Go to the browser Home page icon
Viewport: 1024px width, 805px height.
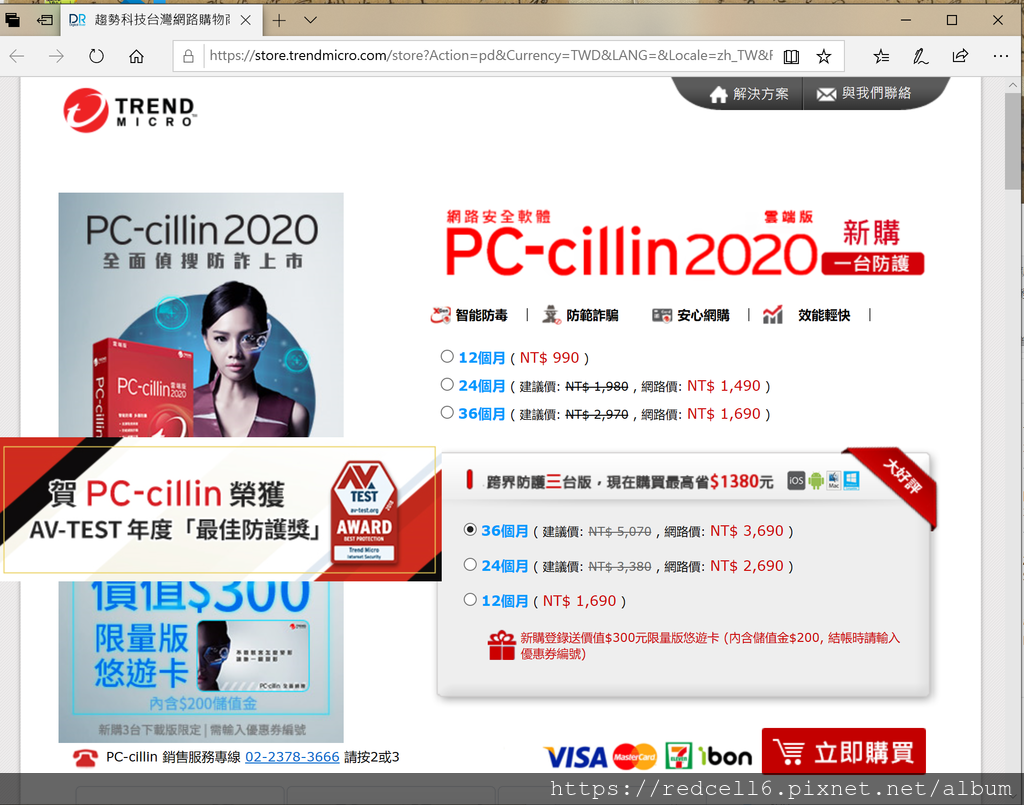point(136,56)
